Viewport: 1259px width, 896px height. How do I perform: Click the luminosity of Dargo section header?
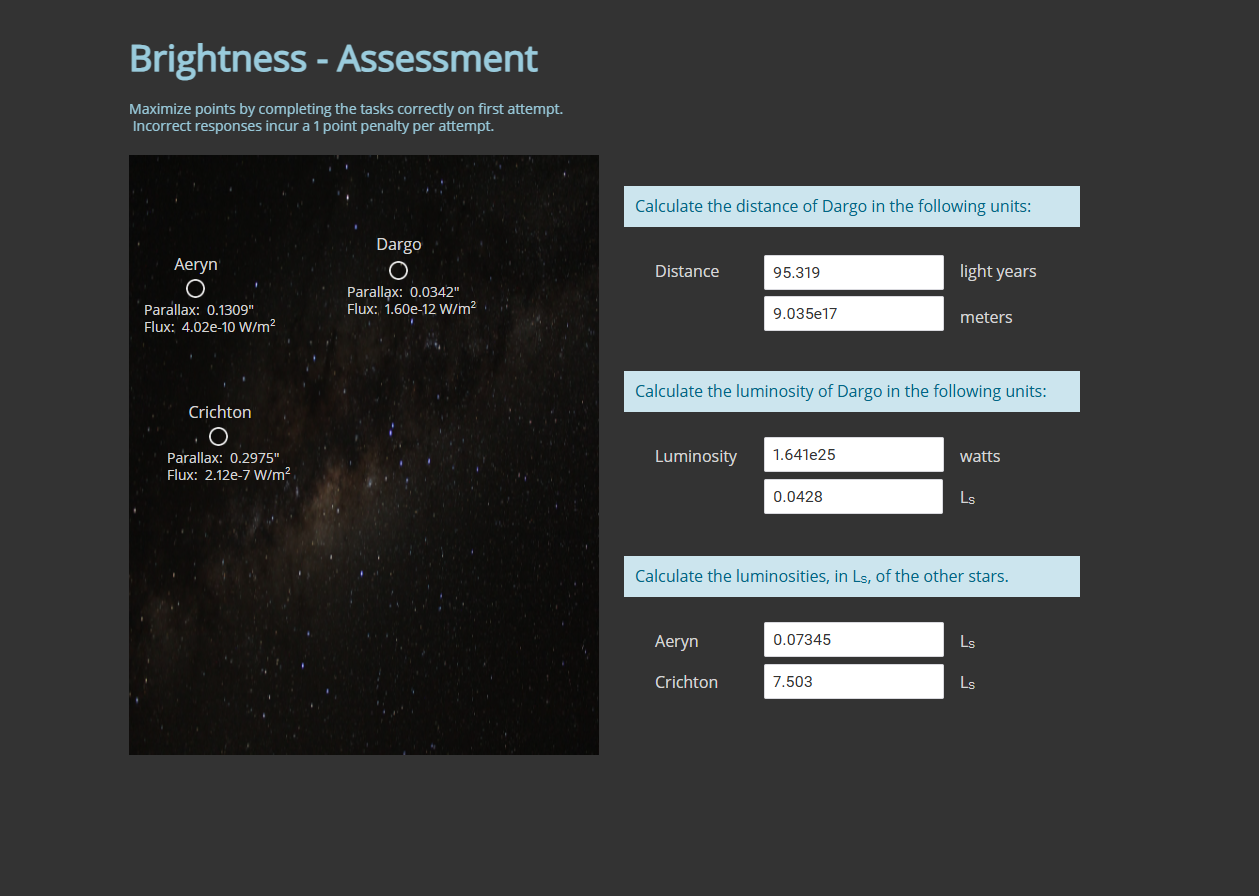(851, 391)
